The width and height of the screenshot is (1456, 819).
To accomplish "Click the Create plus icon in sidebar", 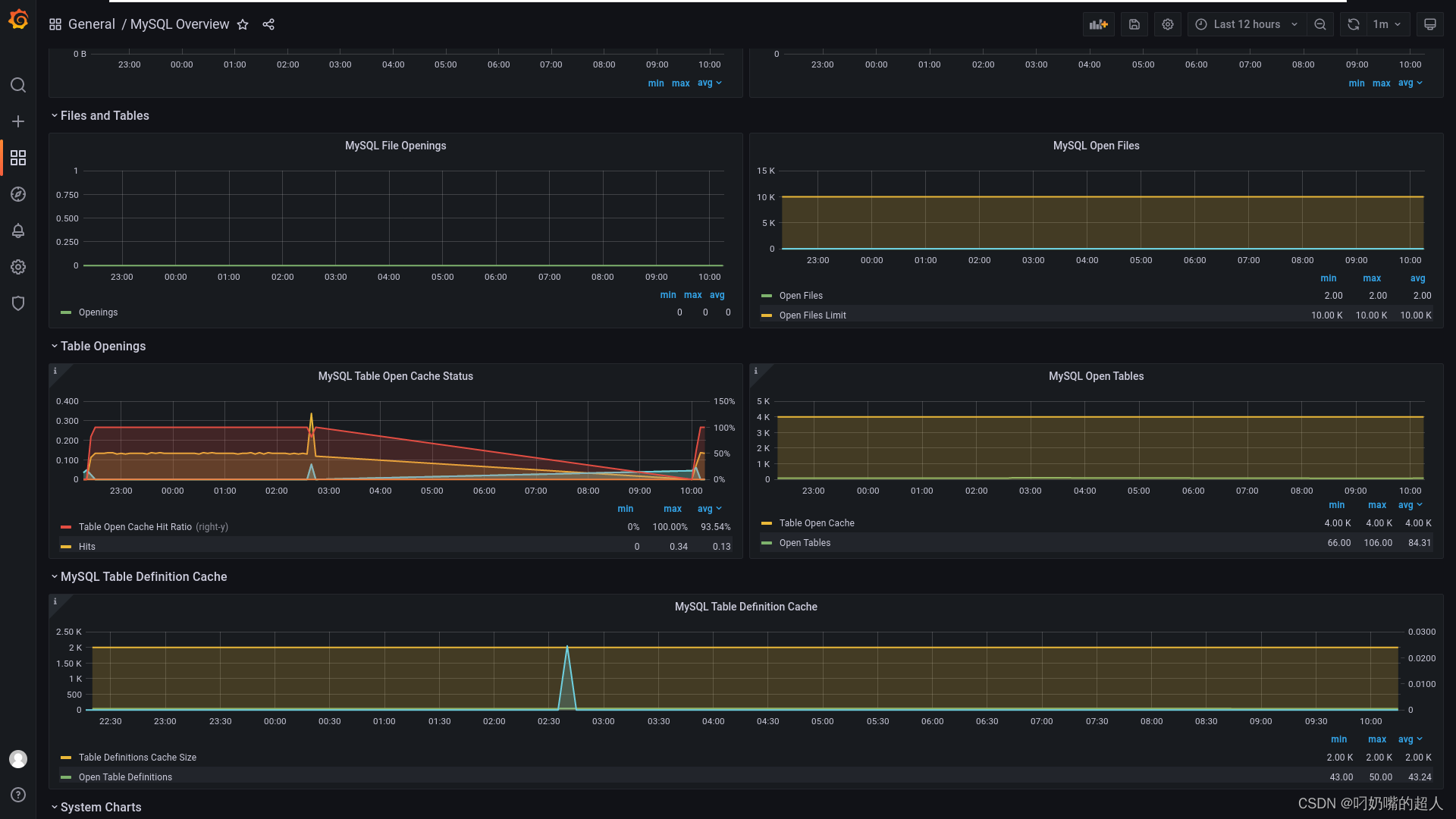I will [x=18, y=121].
